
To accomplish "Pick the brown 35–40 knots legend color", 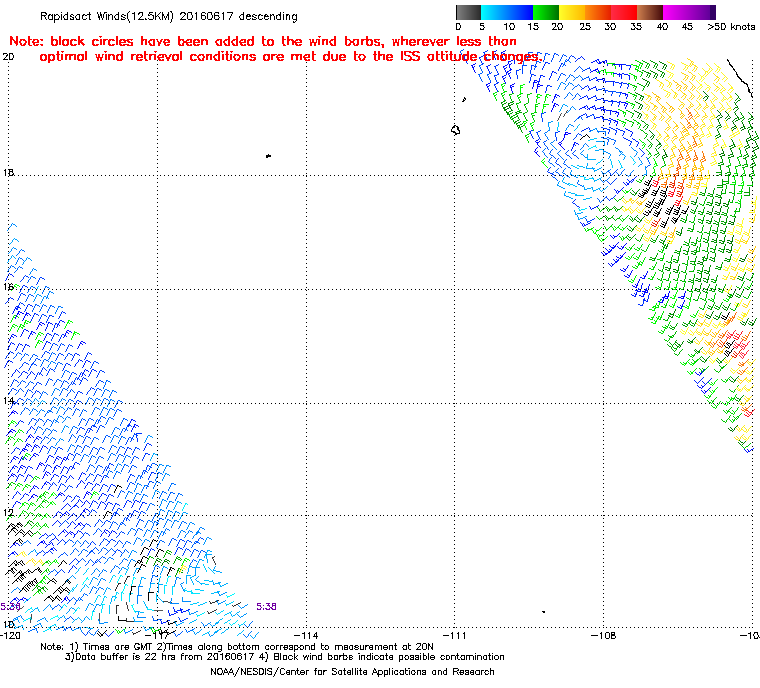I will point(650,12).
